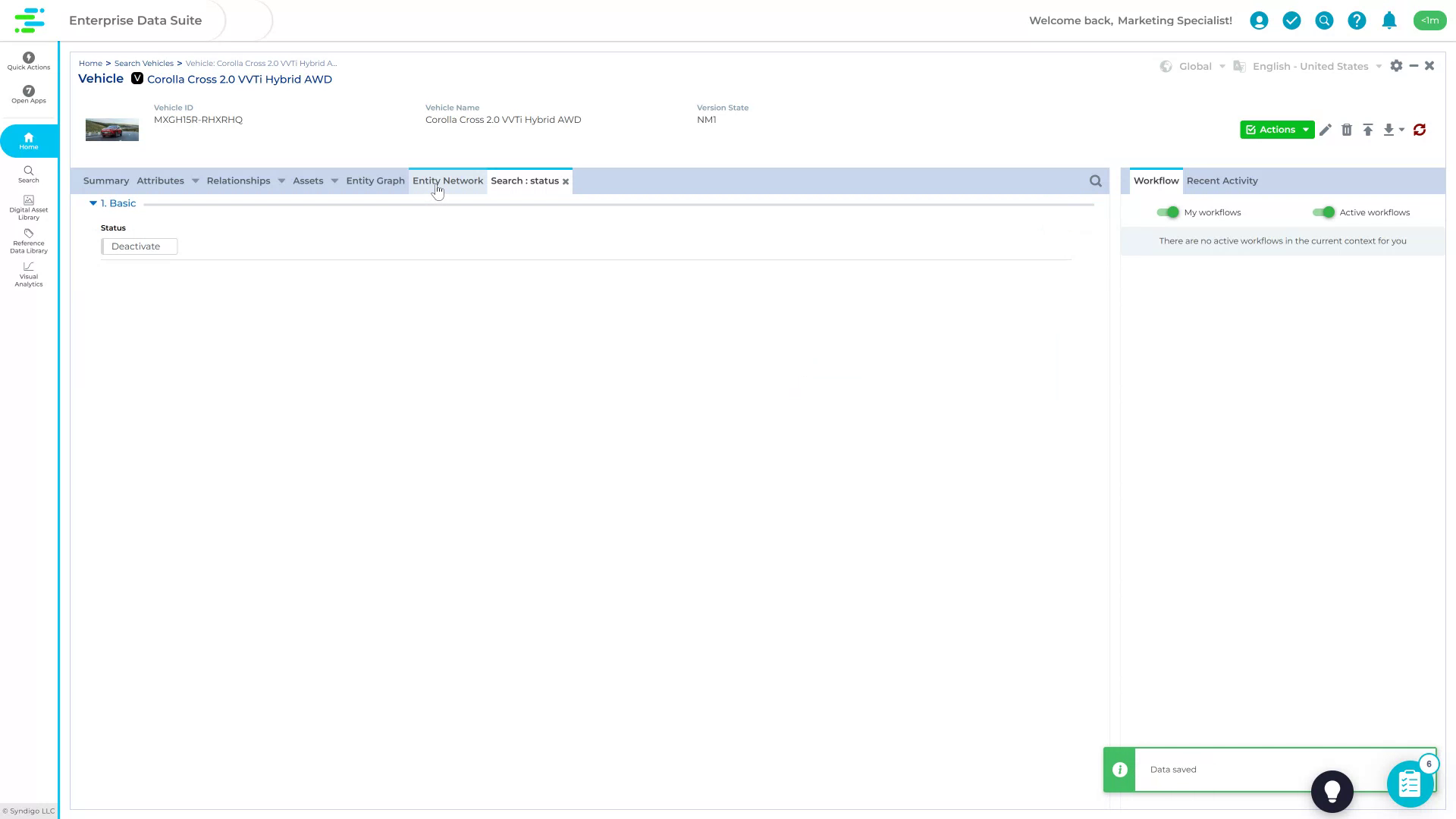Go to Search Vehicles via breadcrumb
The height and width of the screenshot is (819, 1456).
tap(143, 63)
